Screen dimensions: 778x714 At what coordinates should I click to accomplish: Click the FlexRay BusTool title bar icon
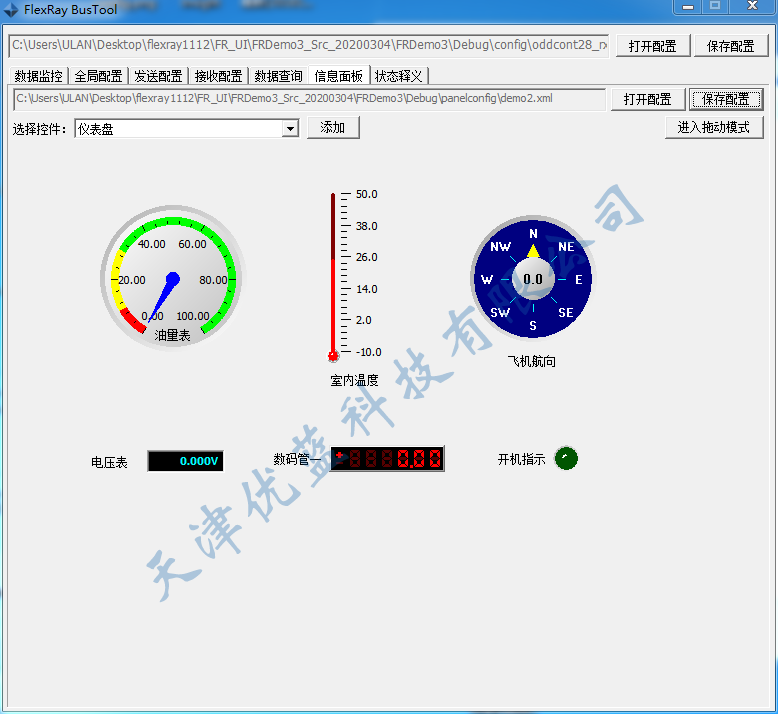click(11, 9)
